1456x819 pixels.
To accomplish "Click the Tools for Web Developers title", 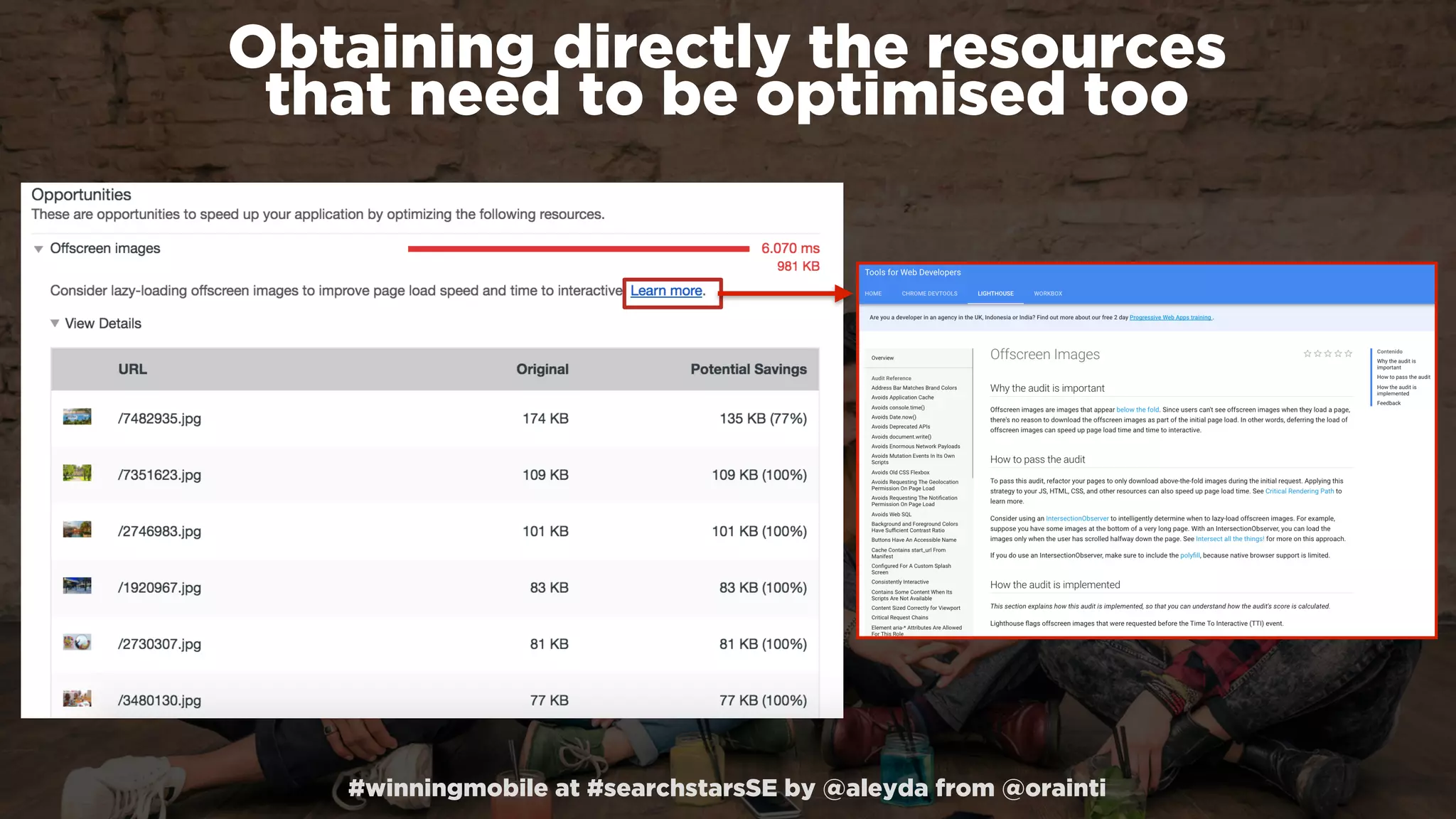I will [x=912, y=272].
